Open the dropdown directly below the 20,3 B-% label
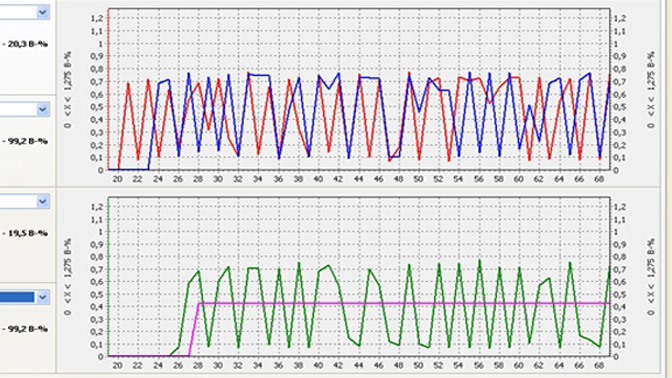Viewport: 672px width, 378px height. (x=42, y=110)
